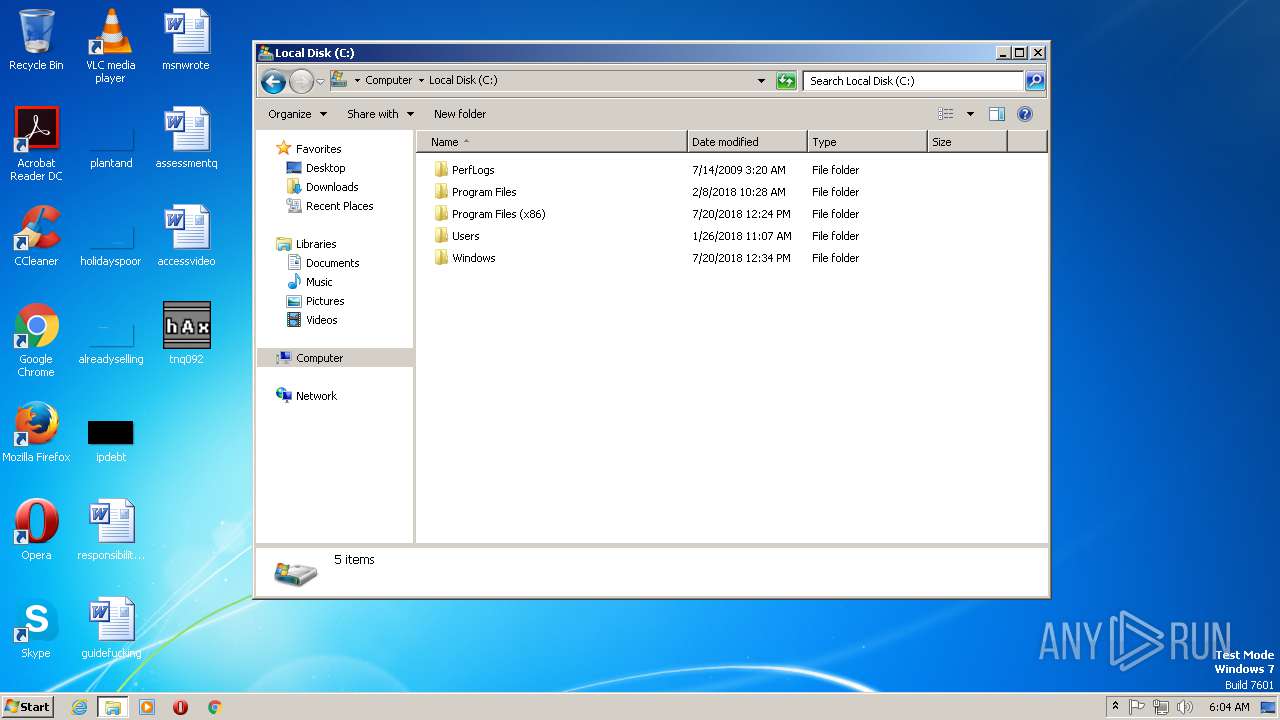Go back with the Explorer Back arrow

(273, 81)
